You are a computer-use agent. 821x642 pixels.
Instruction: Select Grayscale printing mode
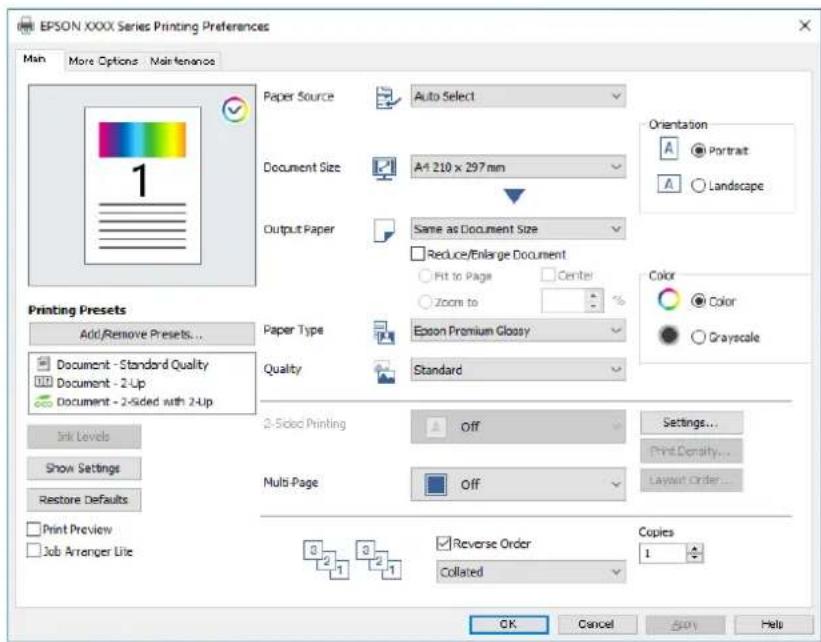coord(698,337)
